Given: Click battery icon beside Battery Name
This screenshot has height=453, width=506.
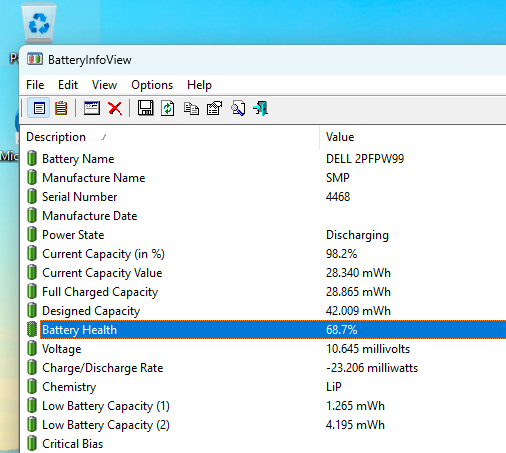Looking at the screenshot, I should 32,158.
